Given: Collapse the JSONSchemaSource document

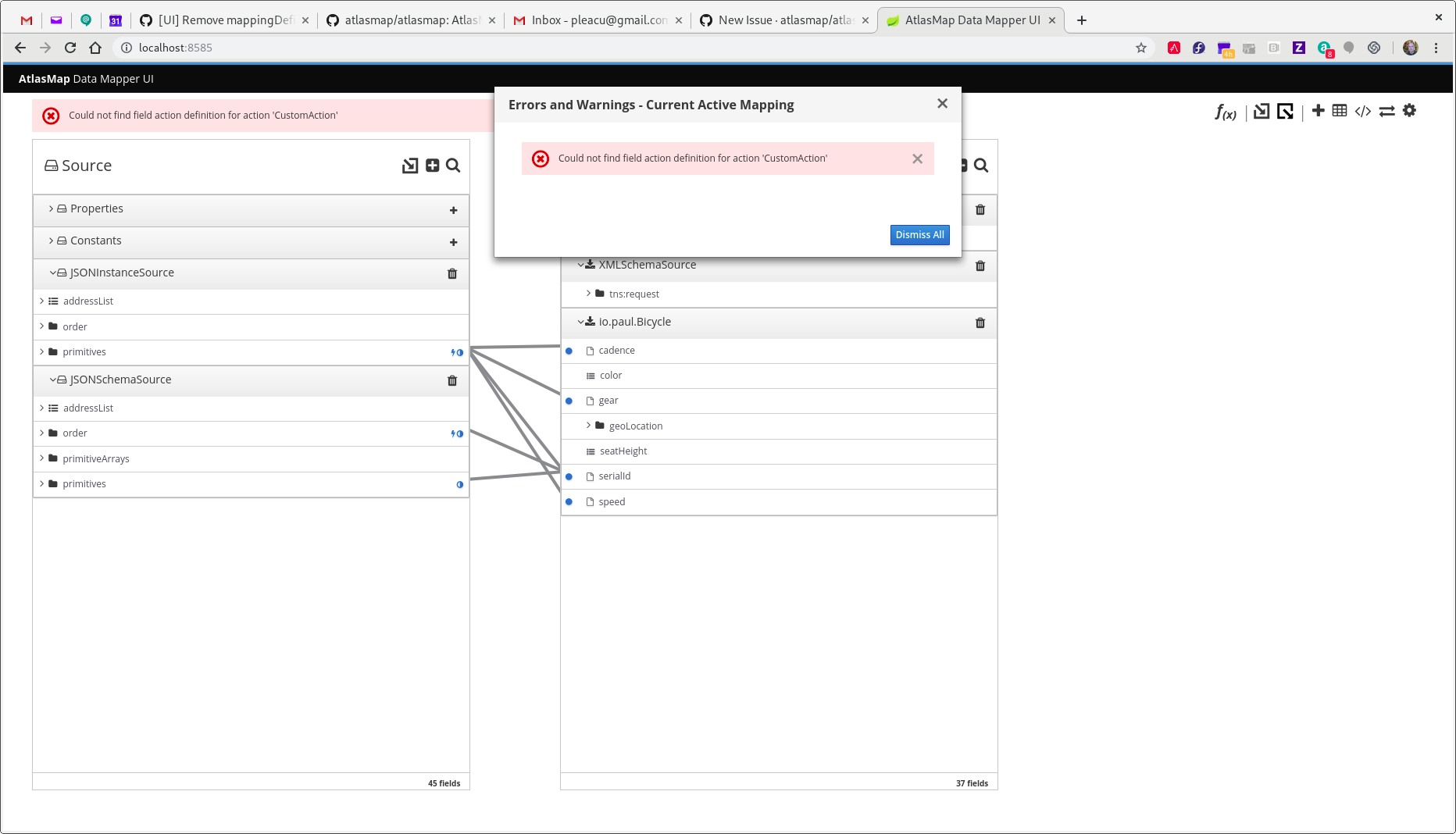Looking at the screenshot, I should point(51,380).
